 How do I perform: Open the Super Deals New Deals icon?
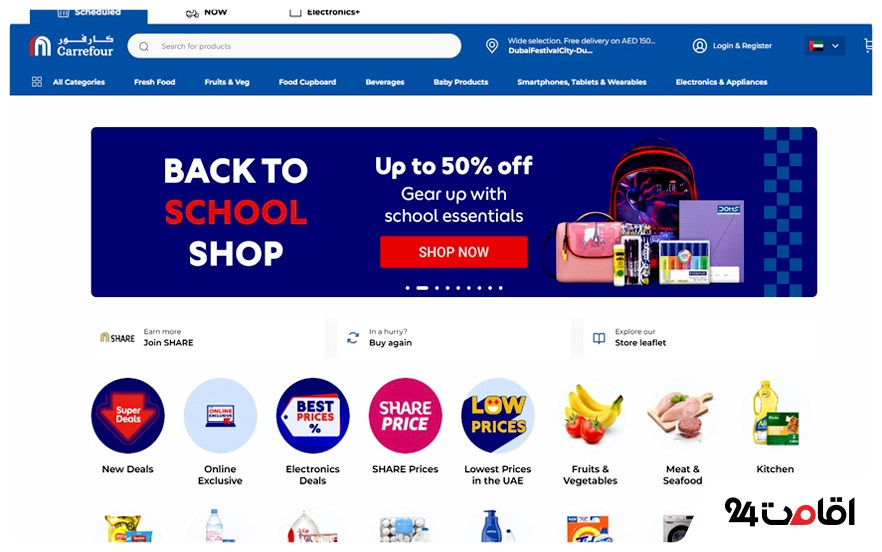(x=128, y=415)
